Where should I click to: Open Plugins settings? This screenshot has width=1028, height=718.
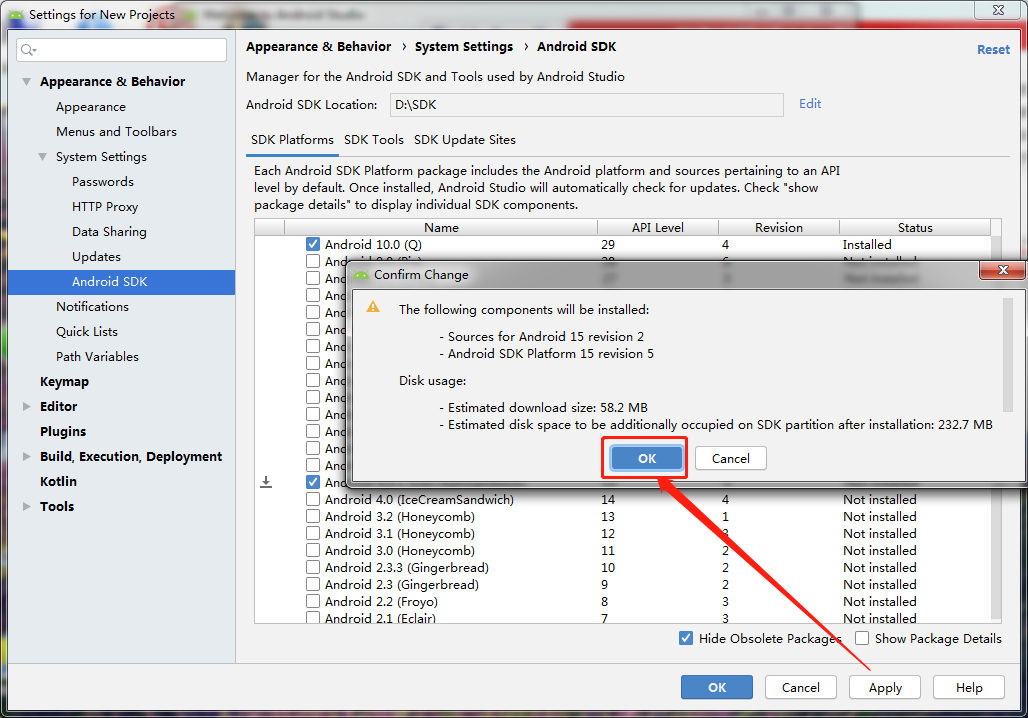click(63, 431)
